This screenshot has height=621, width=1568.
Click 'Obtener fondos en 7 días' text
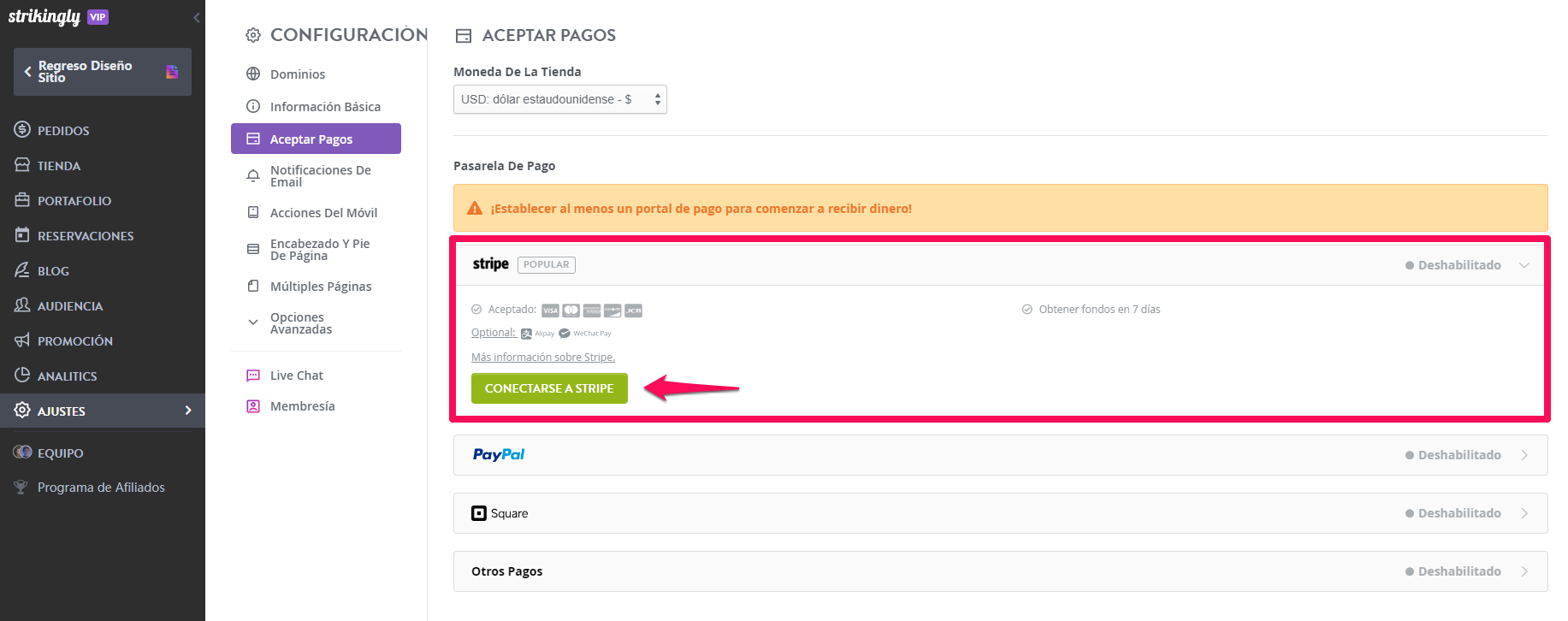[x=1099, y=310]
